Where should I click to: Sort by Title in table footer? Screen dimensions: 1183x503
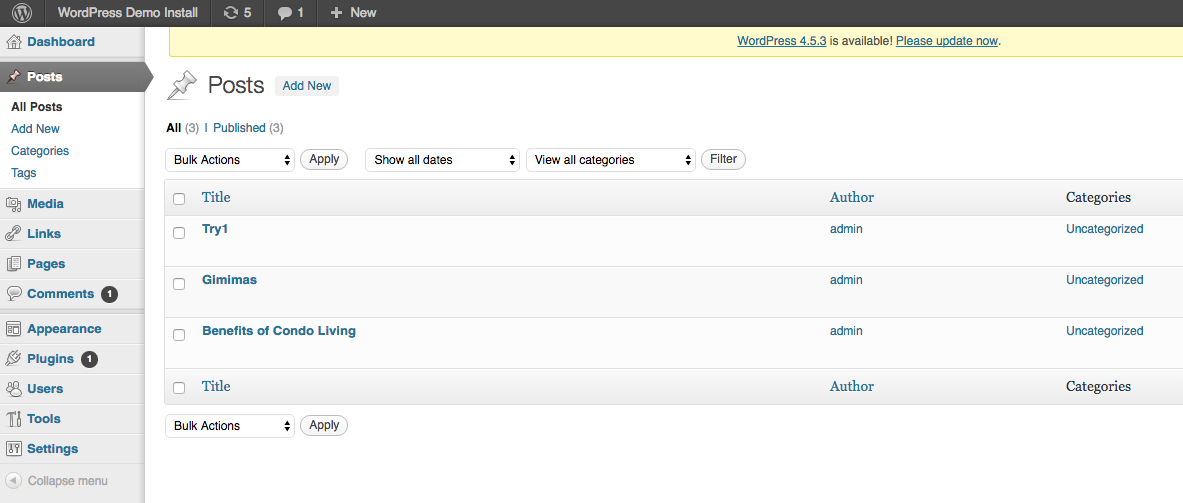click(216, 387)
